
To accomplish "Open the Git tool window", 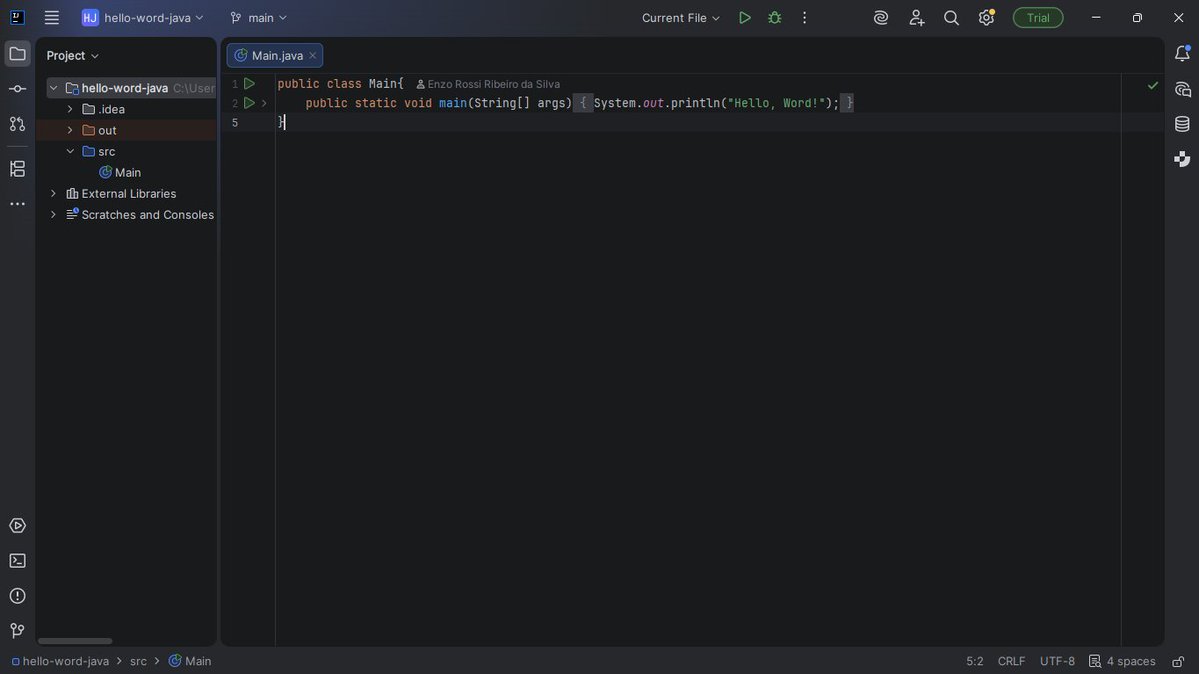I will (x=17, y=630).
